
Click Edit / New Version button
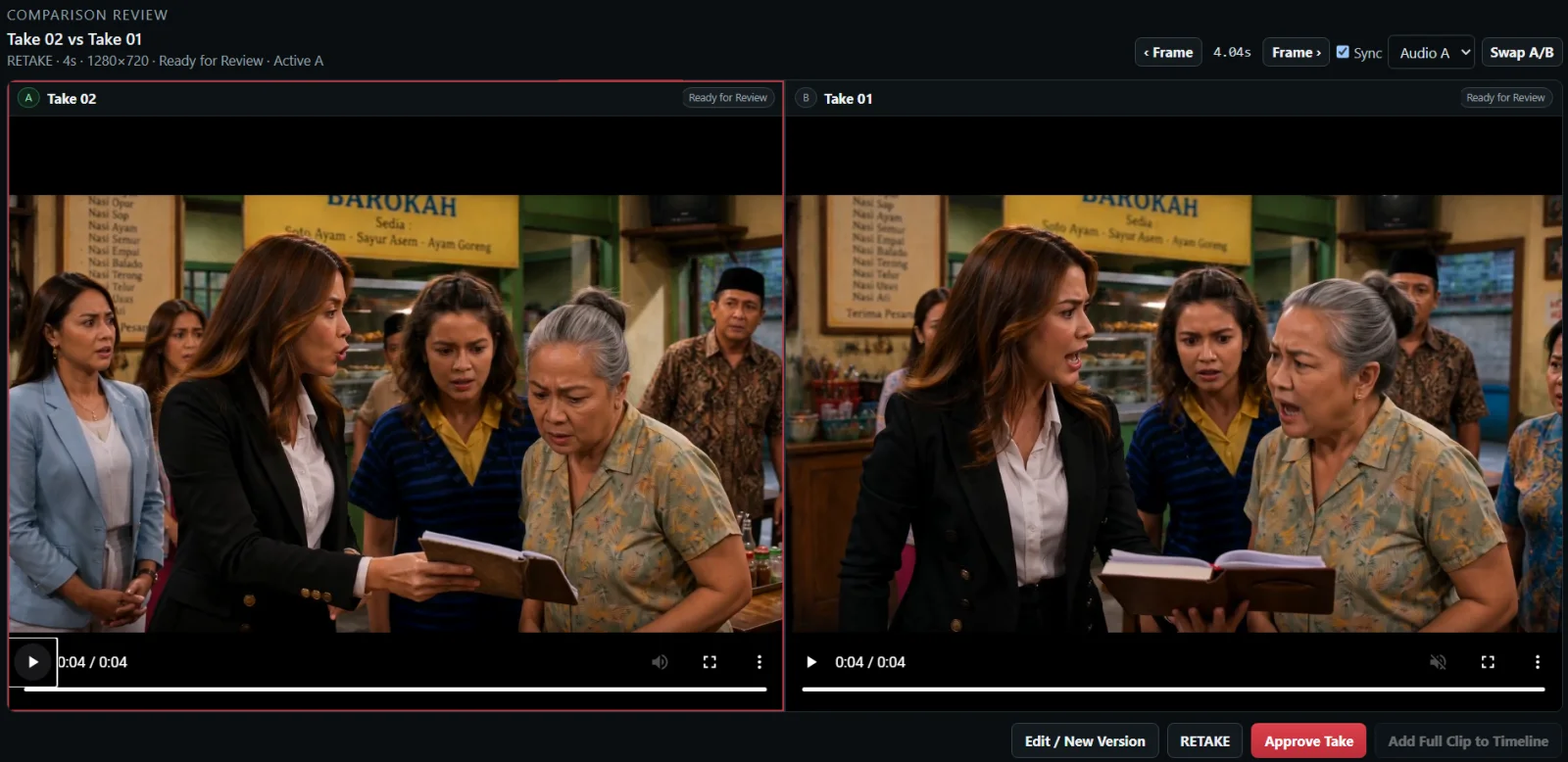(1085, 741)
